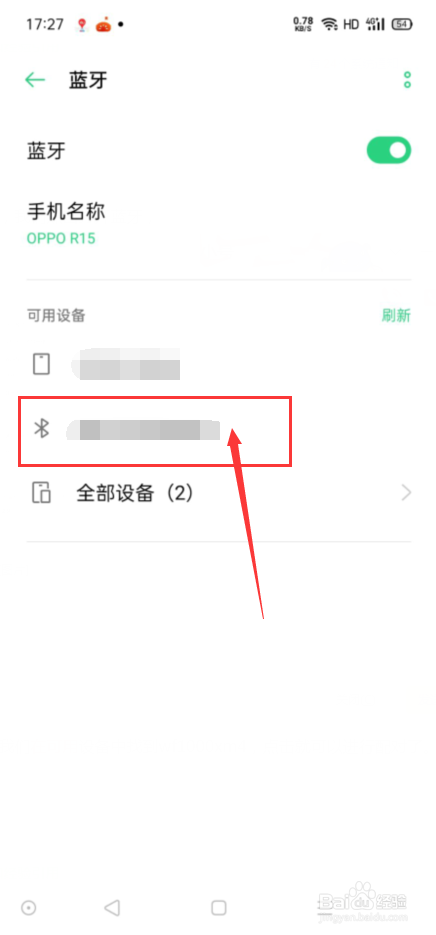Tap the navigation back triangle button
The image size is (436, 935).
pos(112,908)
